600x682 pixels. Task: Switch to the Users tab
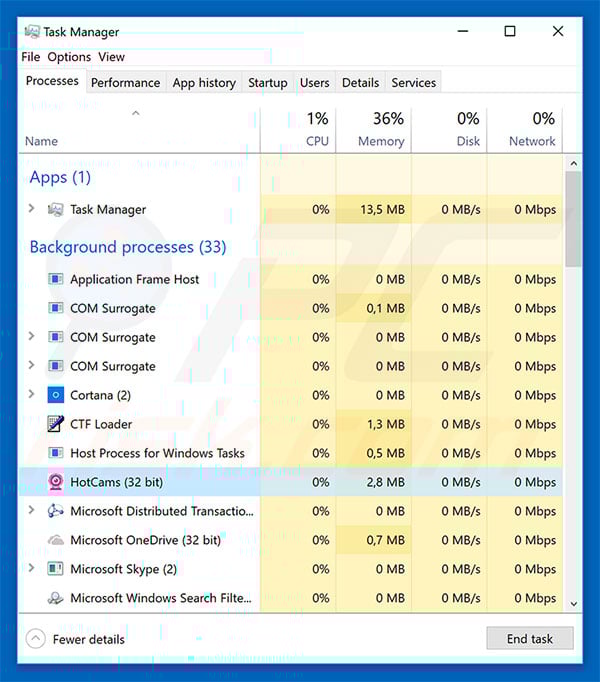coord(315,83)
